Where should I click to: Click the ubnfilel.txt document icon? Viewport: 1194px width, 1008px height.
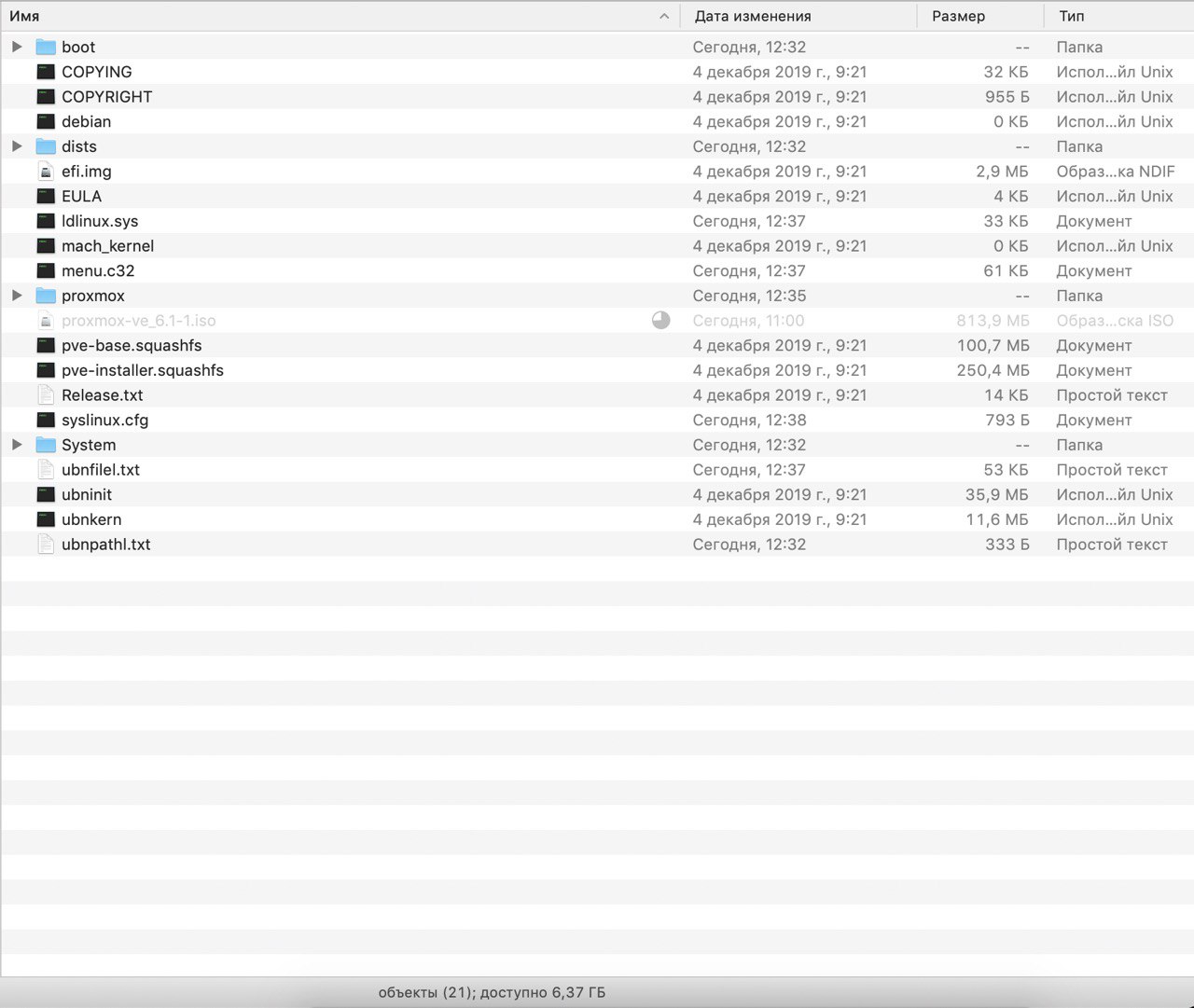[x=46, y=470]
